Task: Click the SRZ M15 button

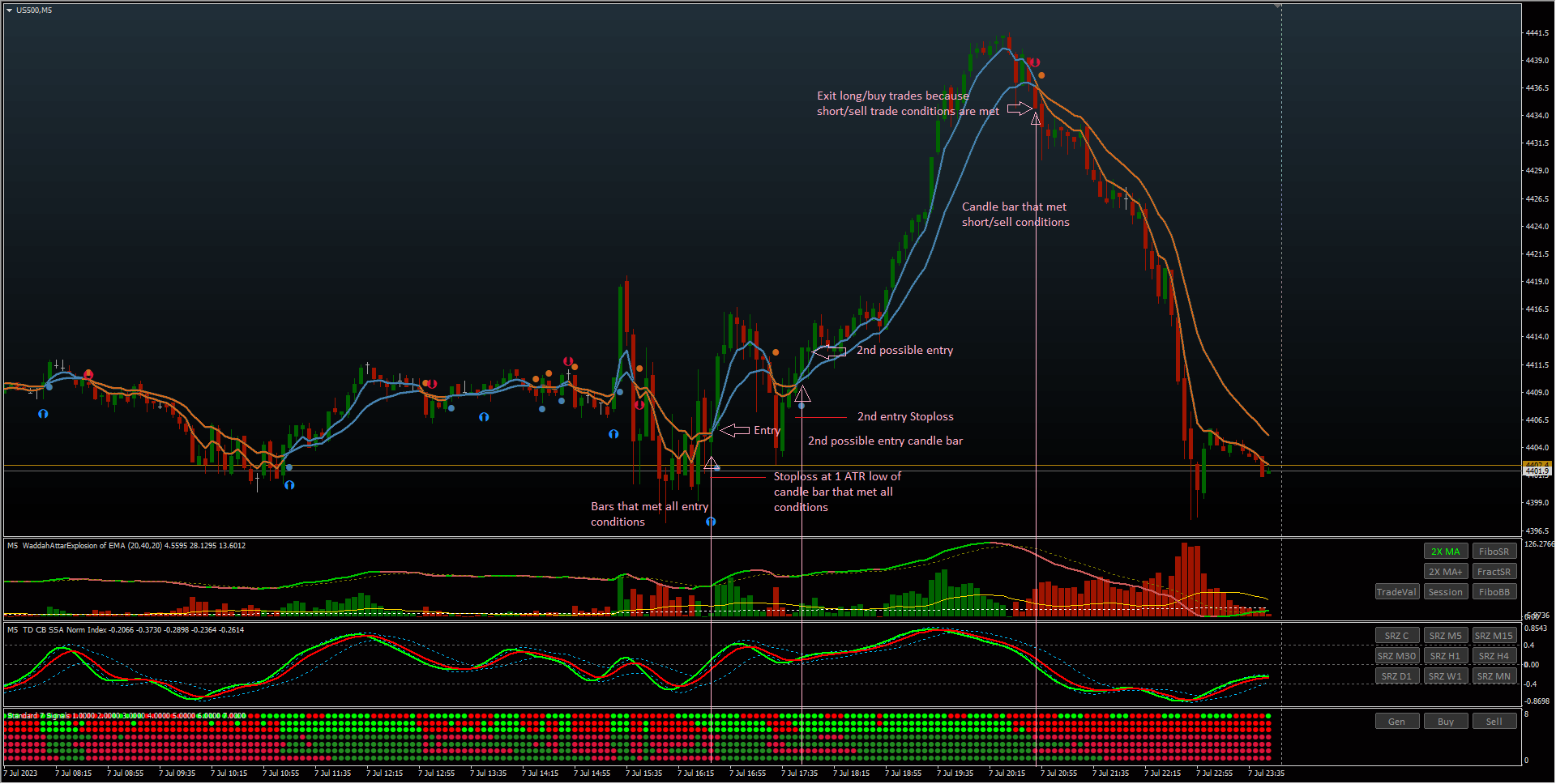Action: point(1494,636)
